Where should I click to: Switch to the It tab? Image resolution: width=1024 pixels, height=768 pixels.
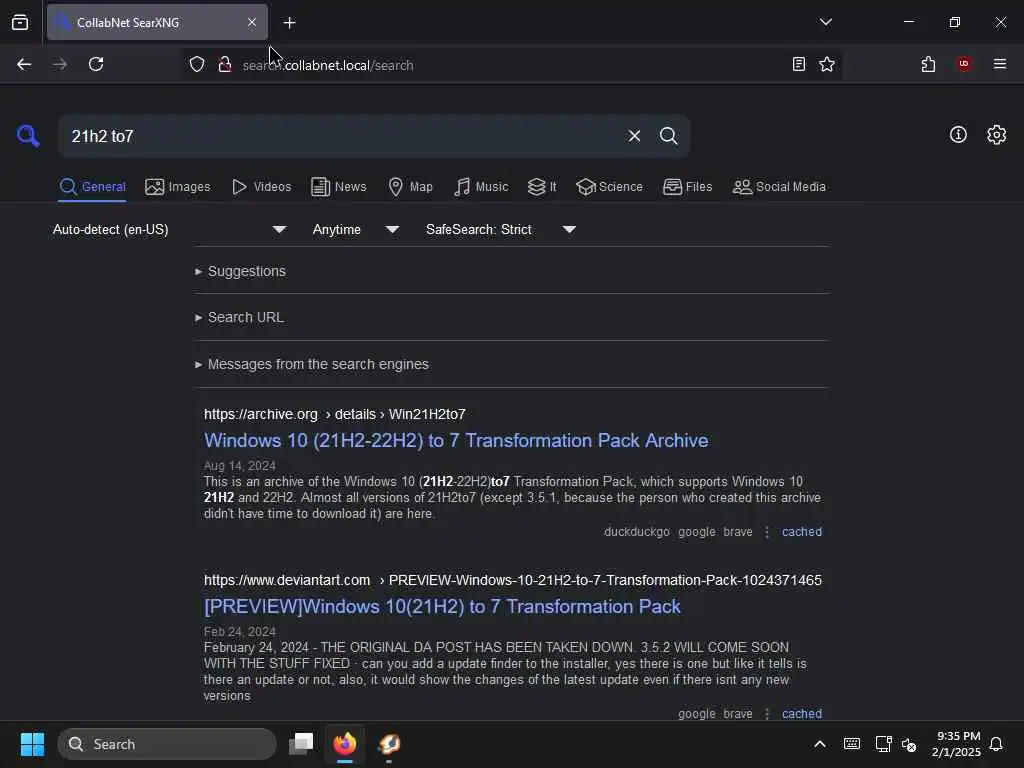pos(542,187)
